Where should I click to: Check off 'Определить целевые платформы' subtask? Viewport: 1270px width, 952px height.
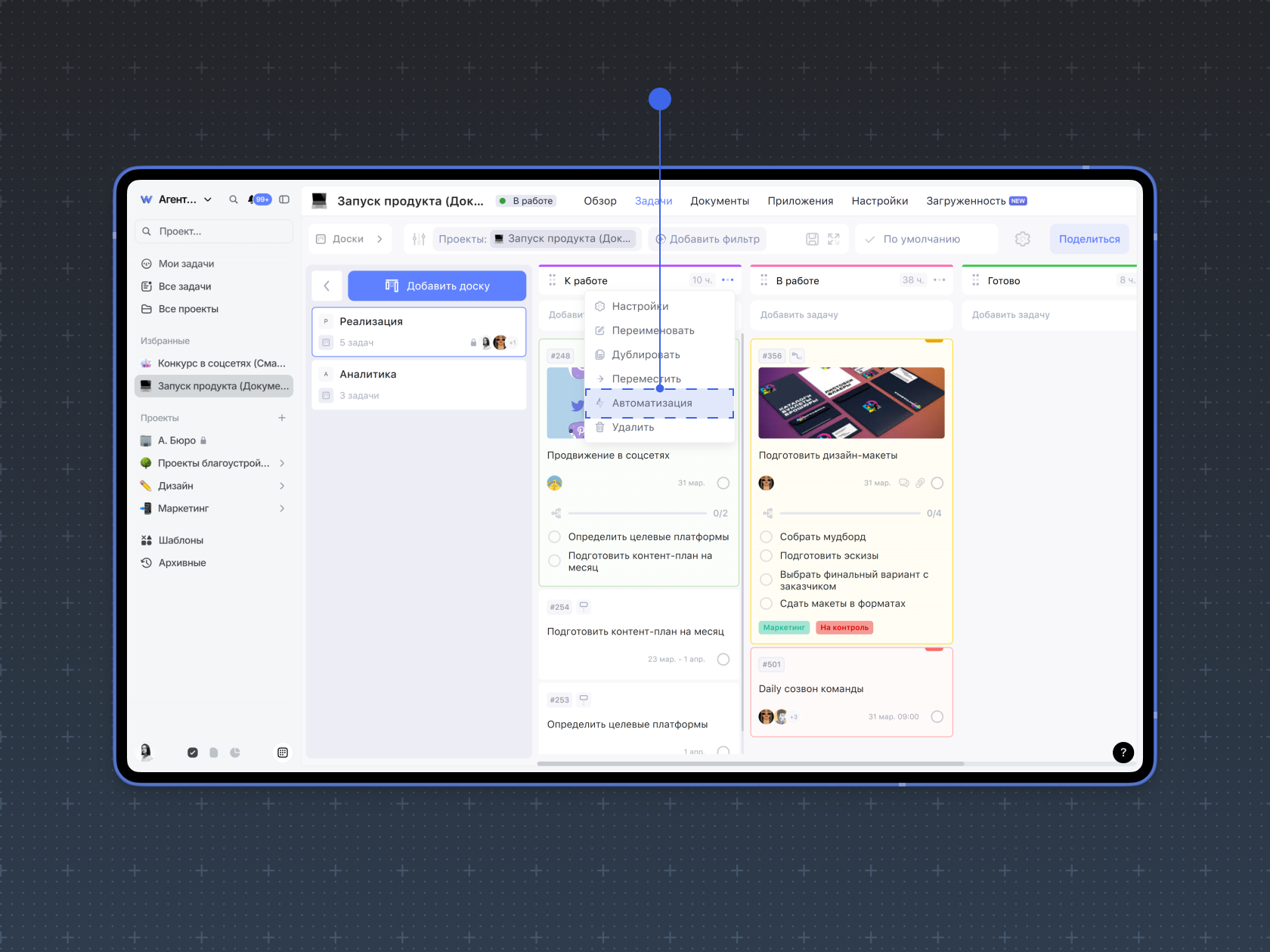[554, 536]
